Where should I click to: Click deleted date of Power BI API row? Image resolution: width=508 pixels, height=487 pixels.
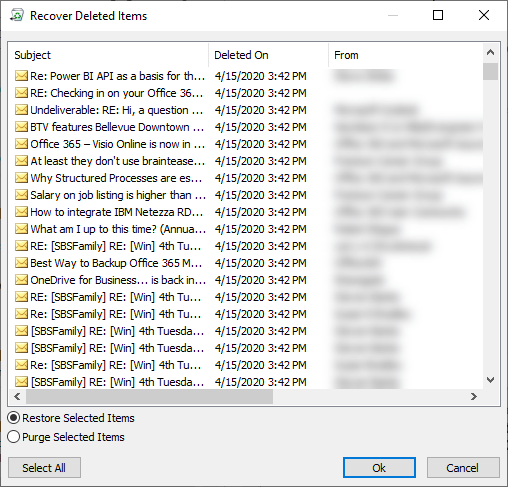261,76
